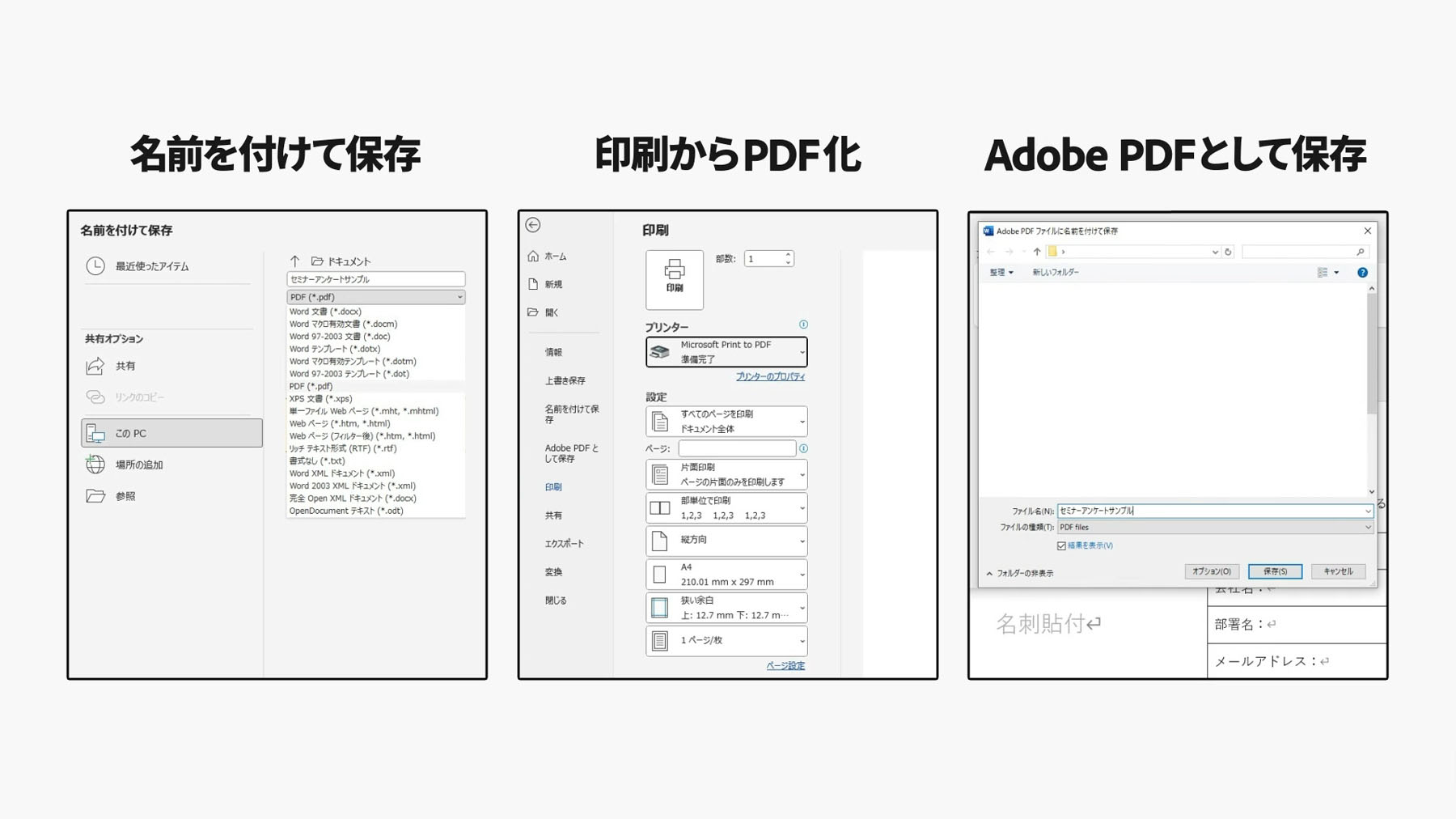Select Adobe PDF として保存 in backstage menu
This screenshot has height=819, width=1456.
click(x=572, y=453)
